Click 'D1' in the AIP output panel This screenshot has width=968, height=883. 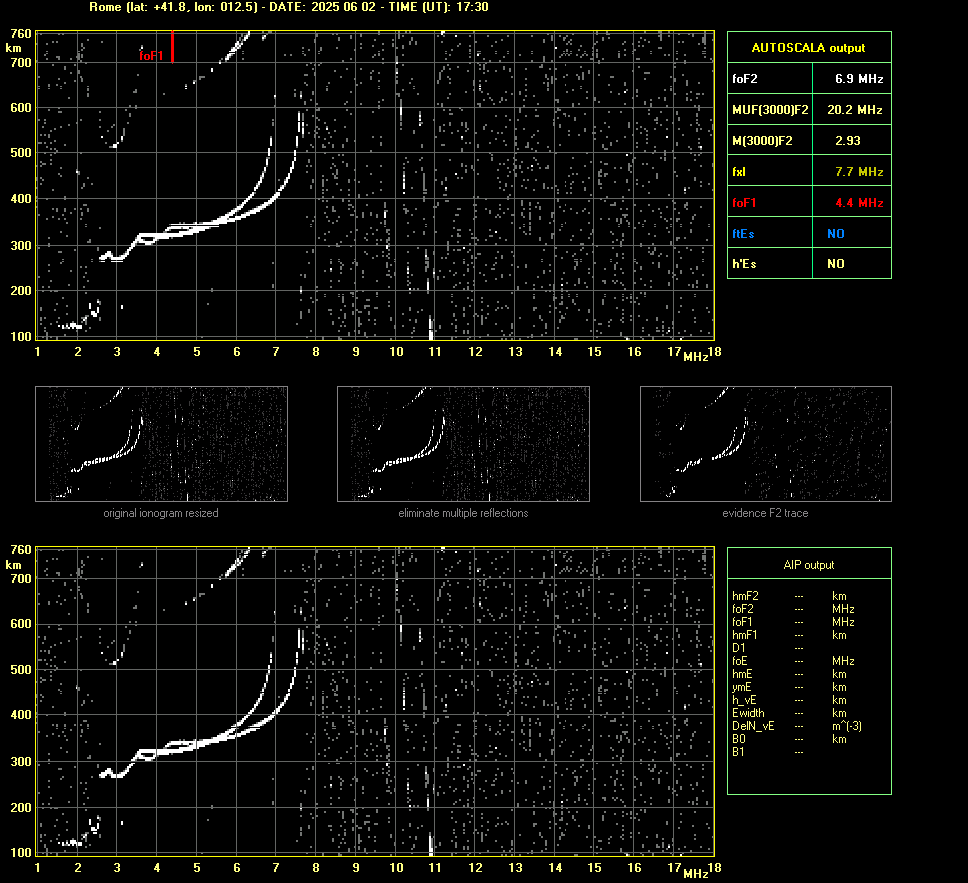pos(738,648)
